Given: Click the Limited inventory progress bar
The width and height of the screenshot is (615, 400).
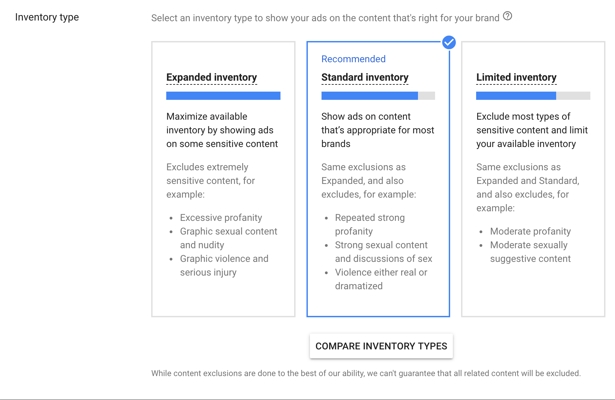Looking at the screenshot, I should [x=533, y=96].
